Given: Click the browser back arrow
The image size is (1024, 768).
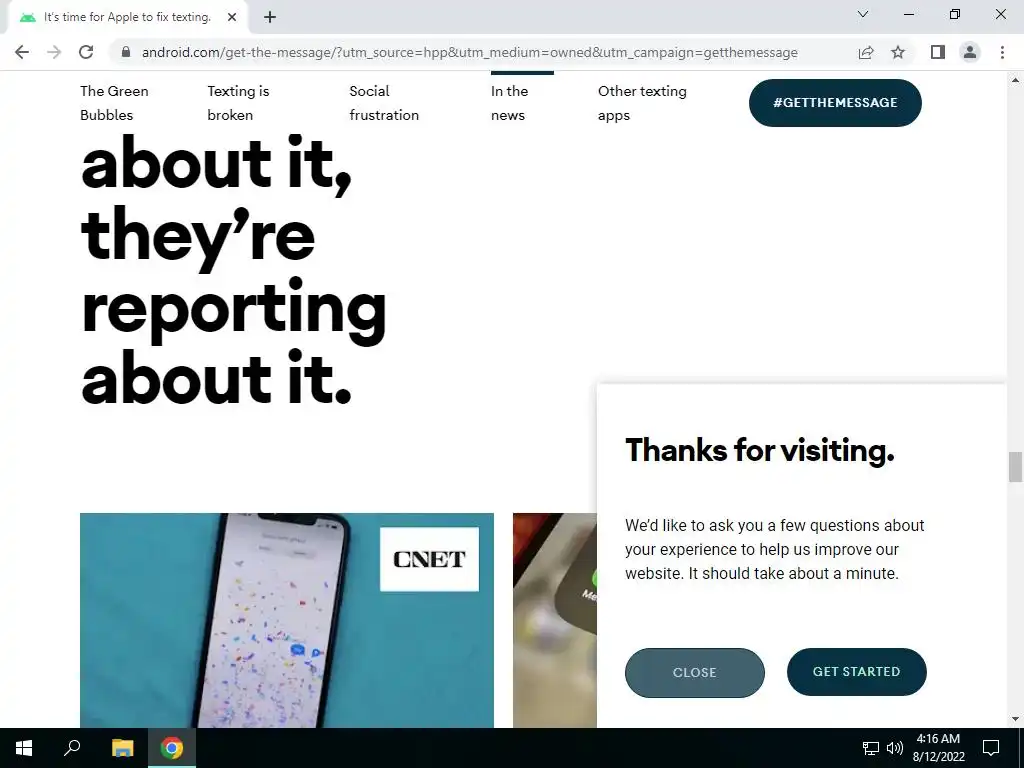Looking at the screenshot, I should (x=22, y=52).
